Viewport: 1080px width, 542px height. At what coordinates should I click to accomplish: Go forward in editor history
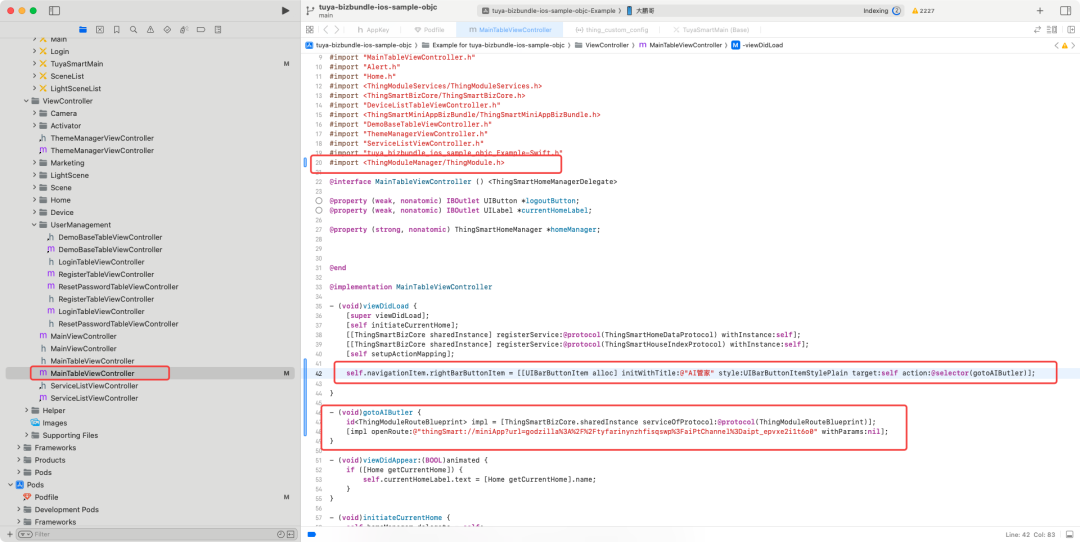coord(336,30)
